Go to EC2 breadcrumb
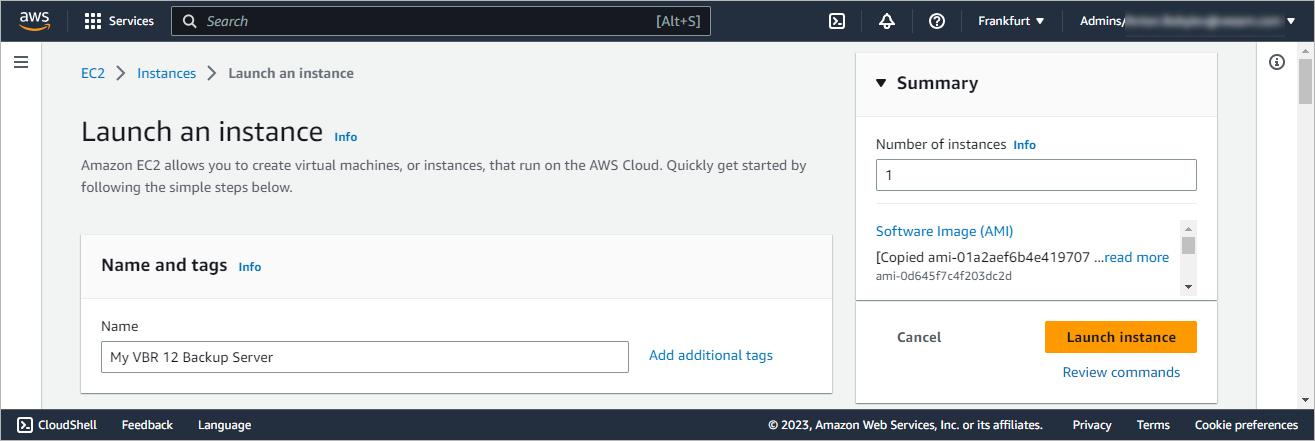This screenshot has height=441, width=1315. pyautogui.click(x=93, y=73)
